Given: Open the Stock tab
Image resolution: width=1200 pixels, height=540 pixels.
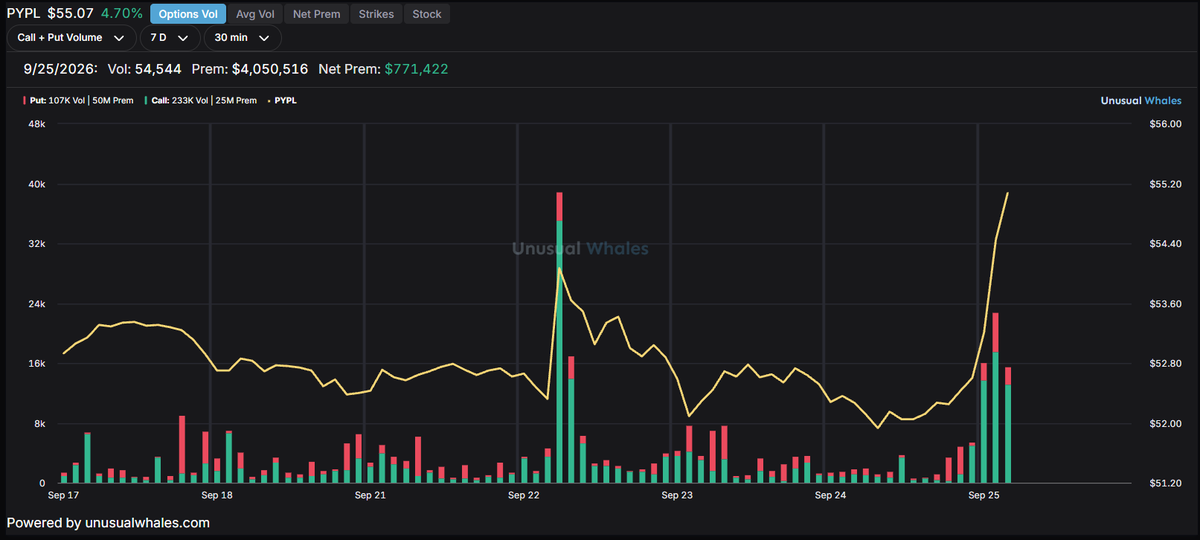Looking at the screenshot, I should coord(427,14).
